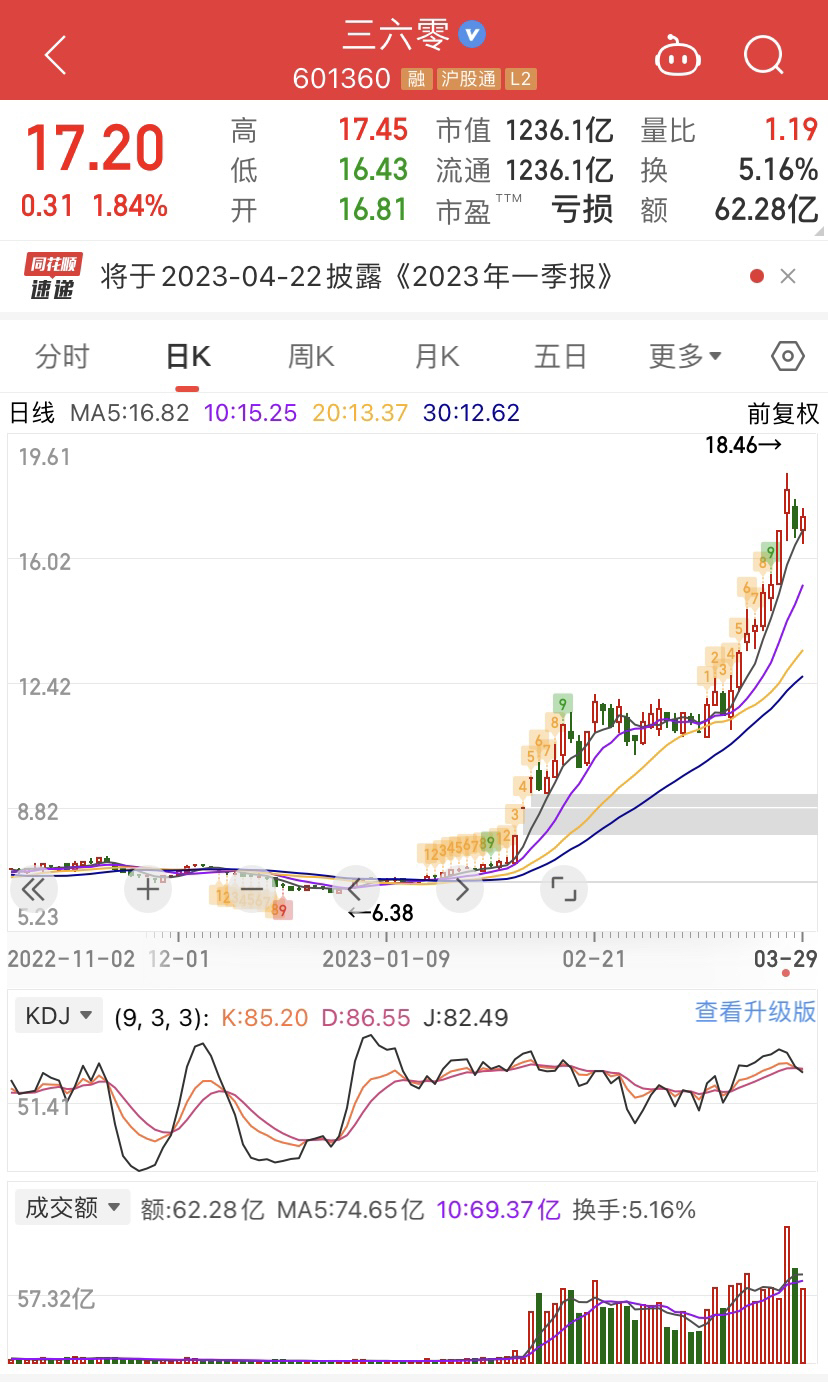Tap the L2 level tag
The height and width of the screenshot is (1397, 828).
(519, 79)
